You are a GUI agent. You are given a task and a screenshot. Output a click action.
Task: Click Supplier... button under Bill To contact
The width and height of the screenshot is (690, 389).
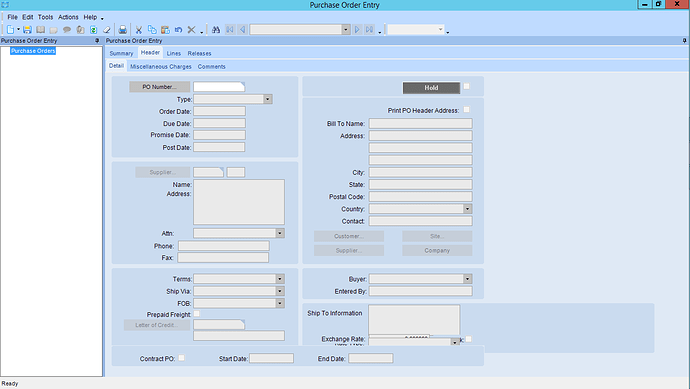click(349, 250)
